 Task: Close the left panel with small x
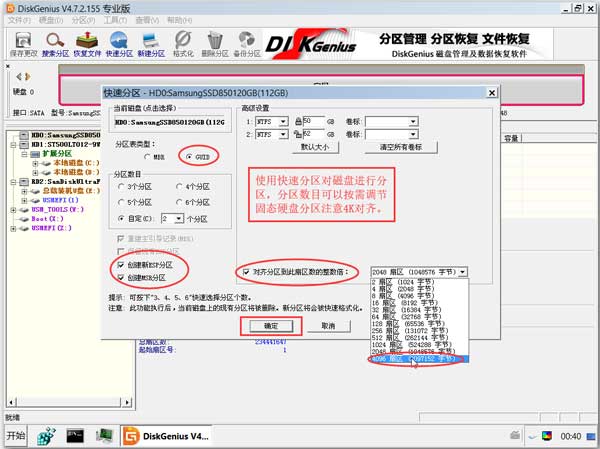tap(8, 67)
